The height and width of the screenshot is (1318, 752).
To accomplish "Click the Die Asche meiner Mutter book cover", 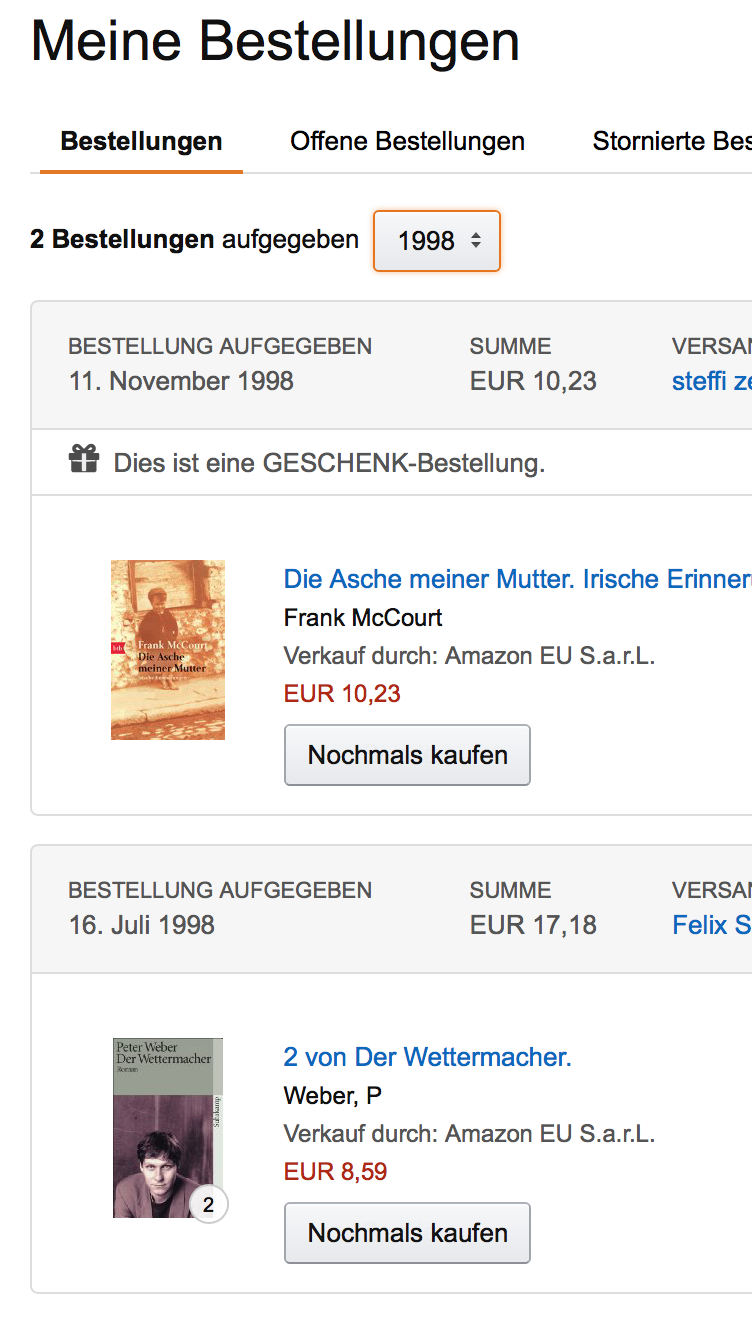I will click(x=168, y=650).
